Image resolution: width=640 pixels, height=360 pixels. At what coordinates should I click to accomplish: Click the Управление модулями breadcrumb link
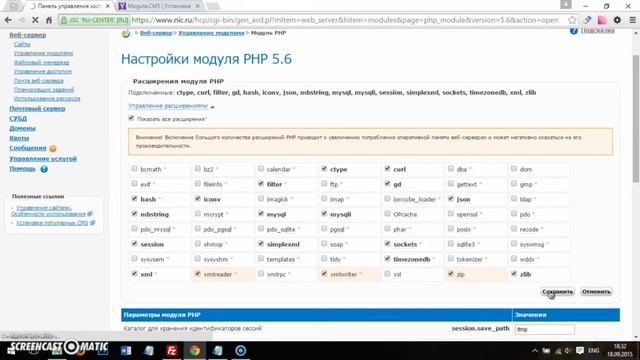[211, 33]
